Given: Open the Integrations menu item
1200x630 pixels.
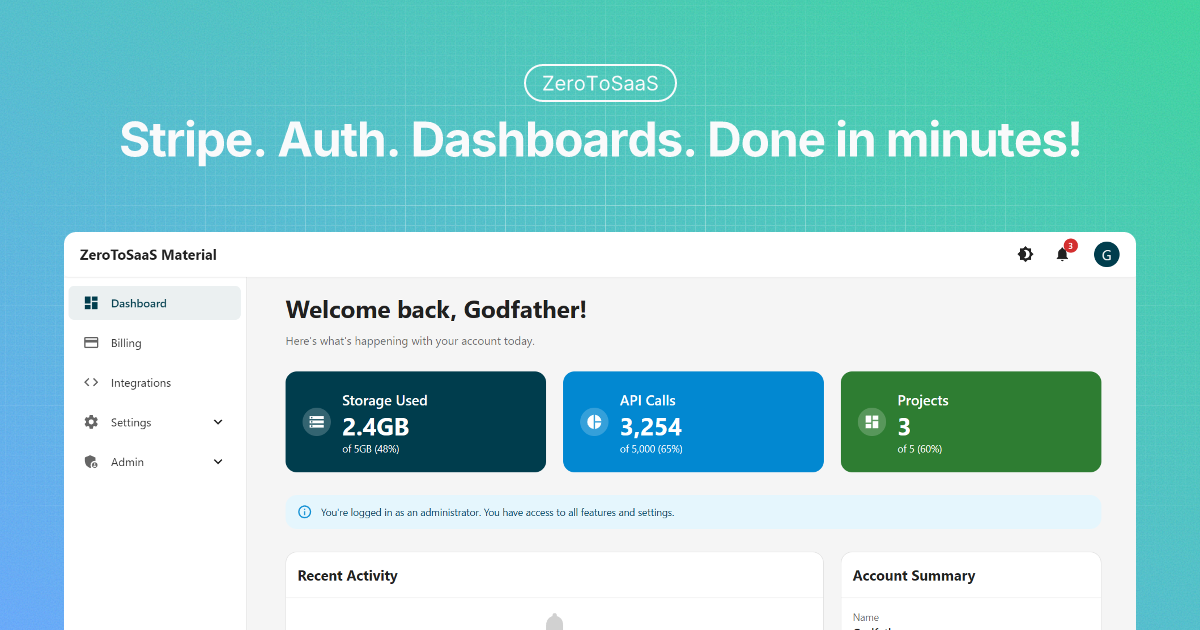Looking at the screenshot, I should (x=155, y=383).
